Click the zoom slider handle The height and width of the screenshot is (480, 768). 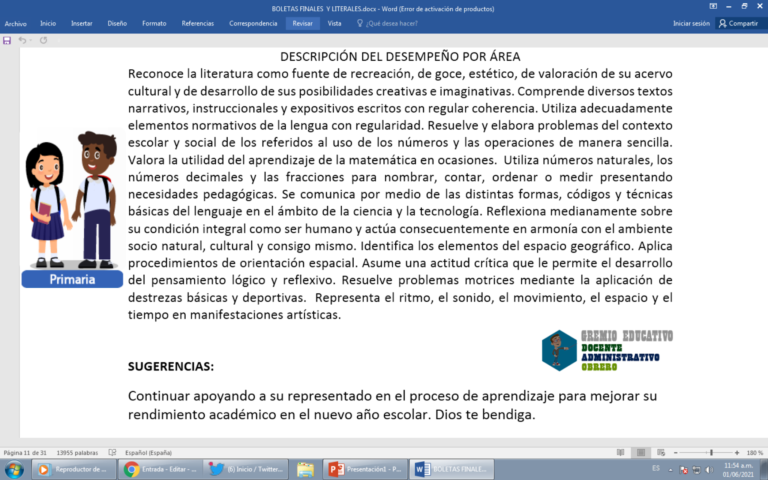711,453
